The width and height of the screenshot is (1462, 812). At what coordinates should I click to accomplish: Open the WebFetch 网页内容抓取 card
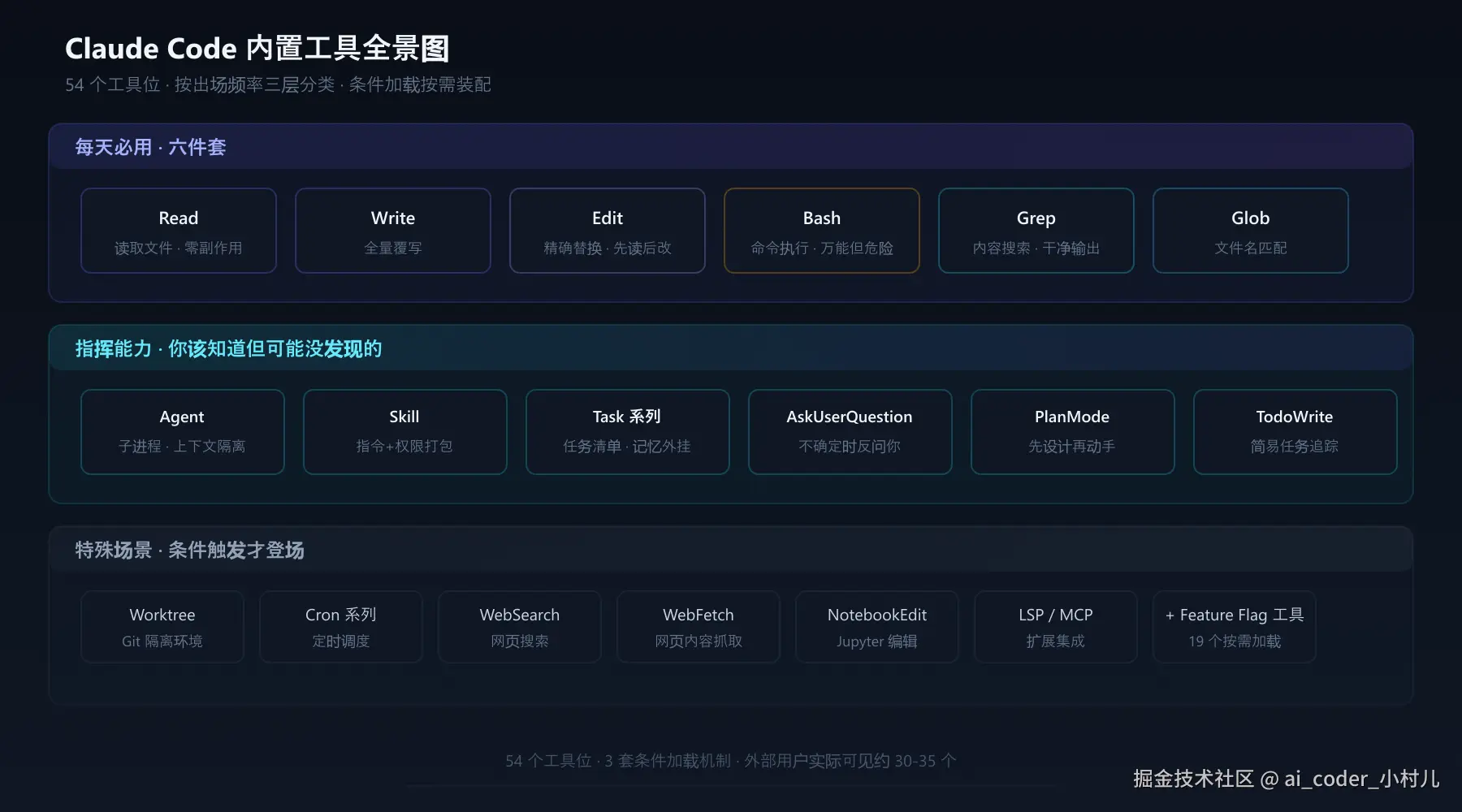(699, 627)
